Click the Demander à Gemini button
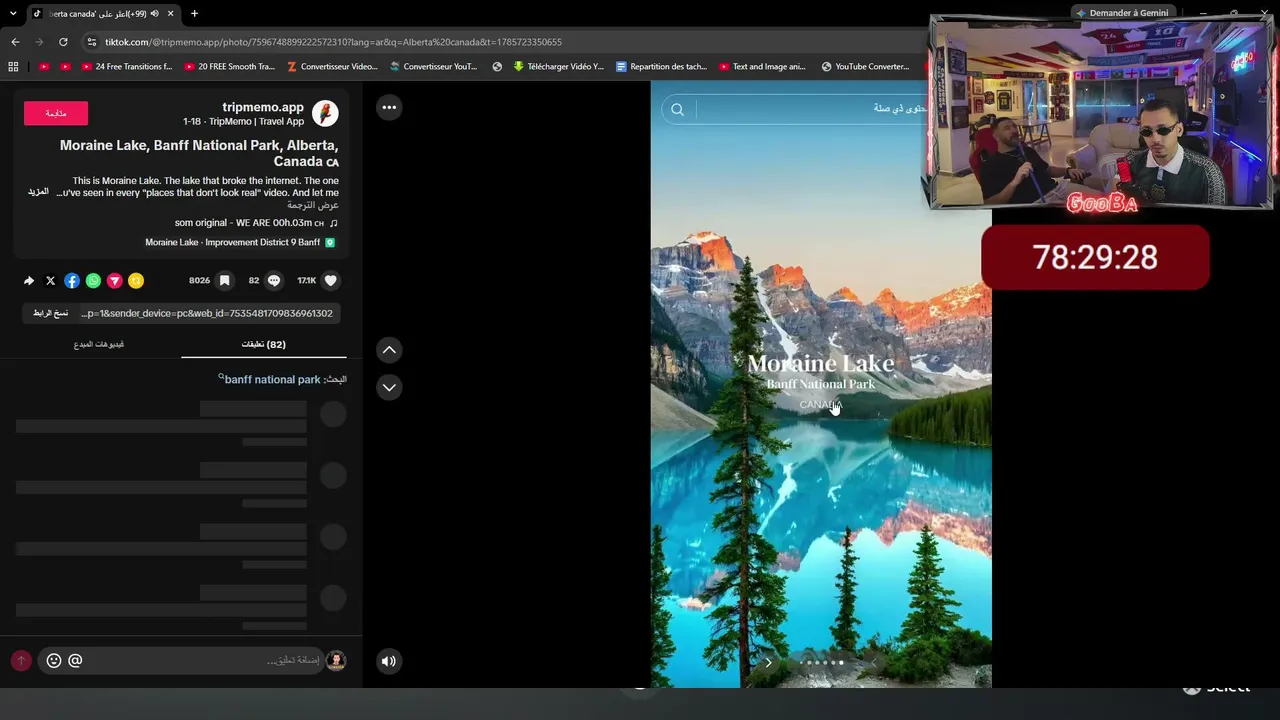This screenshot has width=1280, height=720. coord(1121,13)
